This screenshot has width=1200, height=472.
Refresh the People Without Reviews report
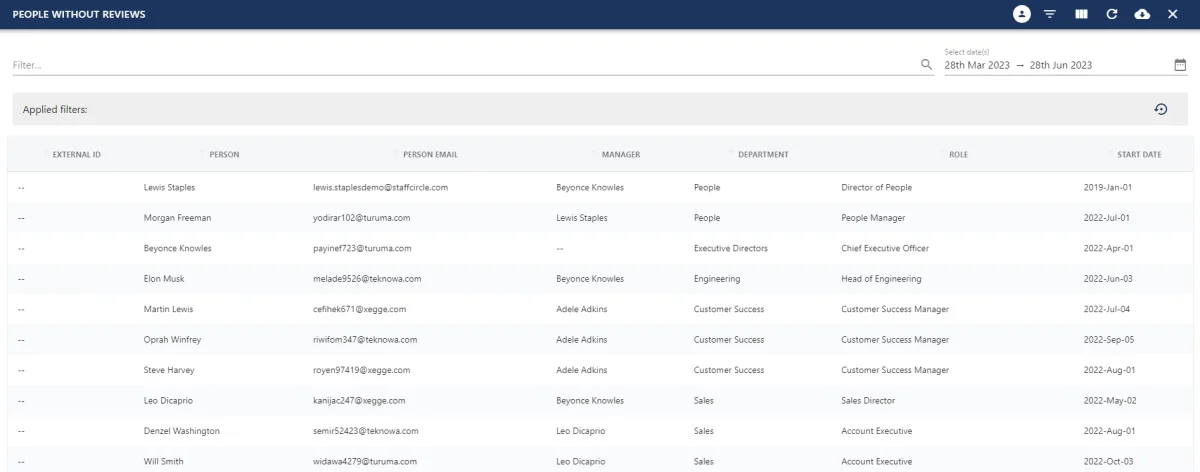tap(1111, 14)
